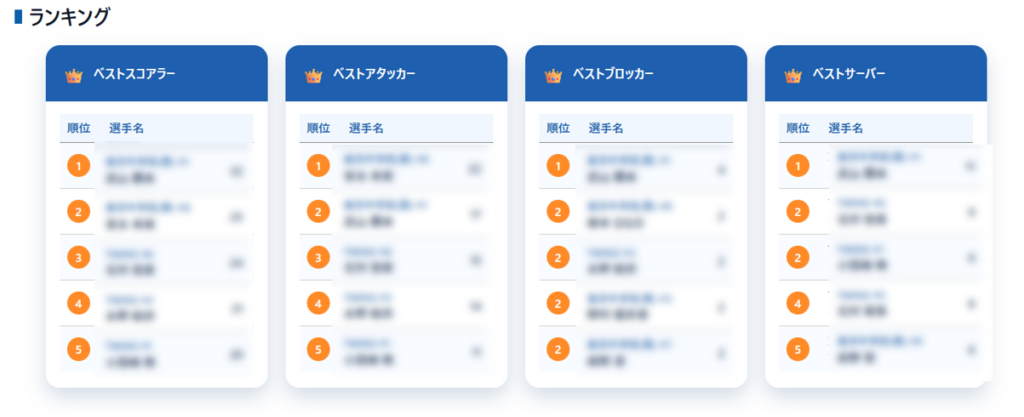Screen dimensions: 1024x417
Task: Select rank 3 badge in ベストアタッカー card
Action: coord(318,257)
